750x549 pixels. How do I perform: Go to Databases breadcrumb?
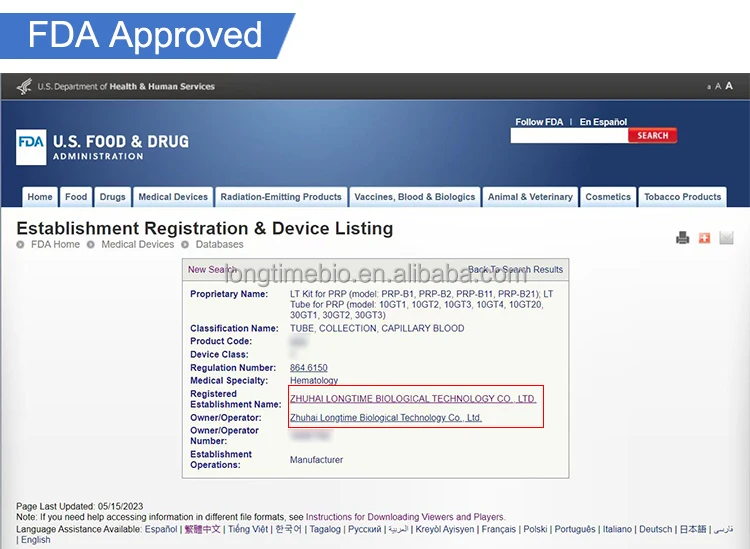pos(220,244)
